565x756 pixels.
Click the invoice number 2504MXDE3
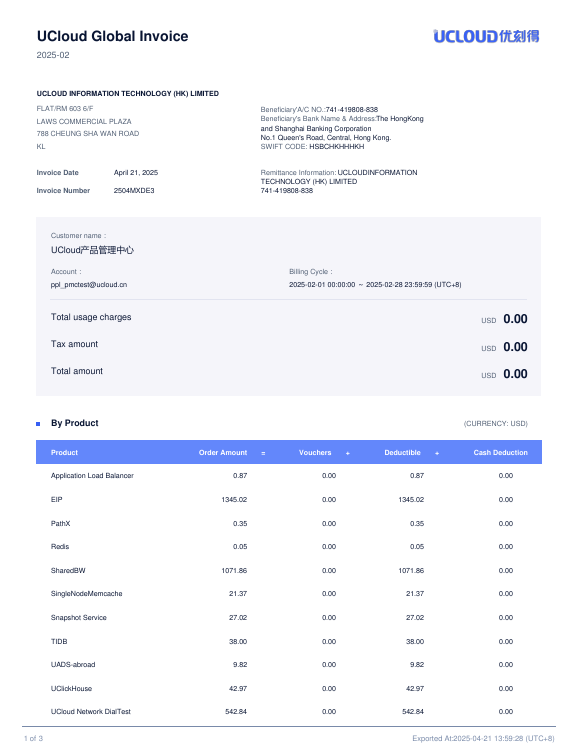pos(134,190)
